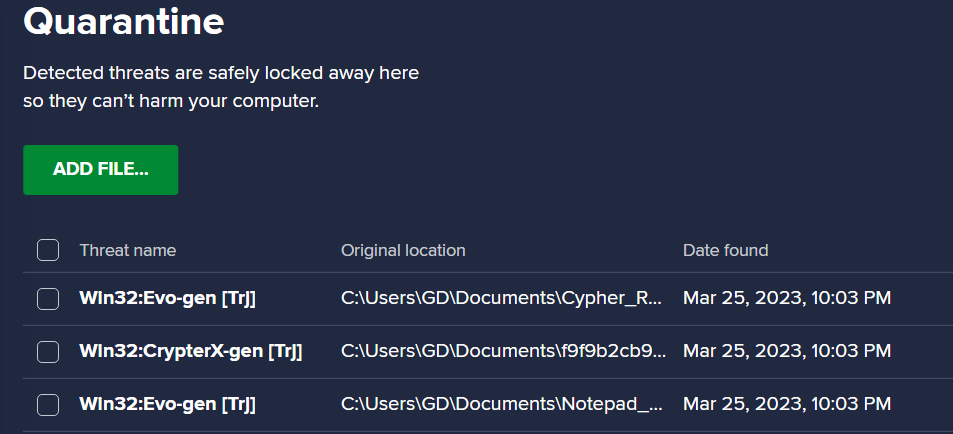Click the 'Detected threats are safely locked' description
Image resolution: width=953 pixels, height=434 pixels.
(x=221, y=74)
